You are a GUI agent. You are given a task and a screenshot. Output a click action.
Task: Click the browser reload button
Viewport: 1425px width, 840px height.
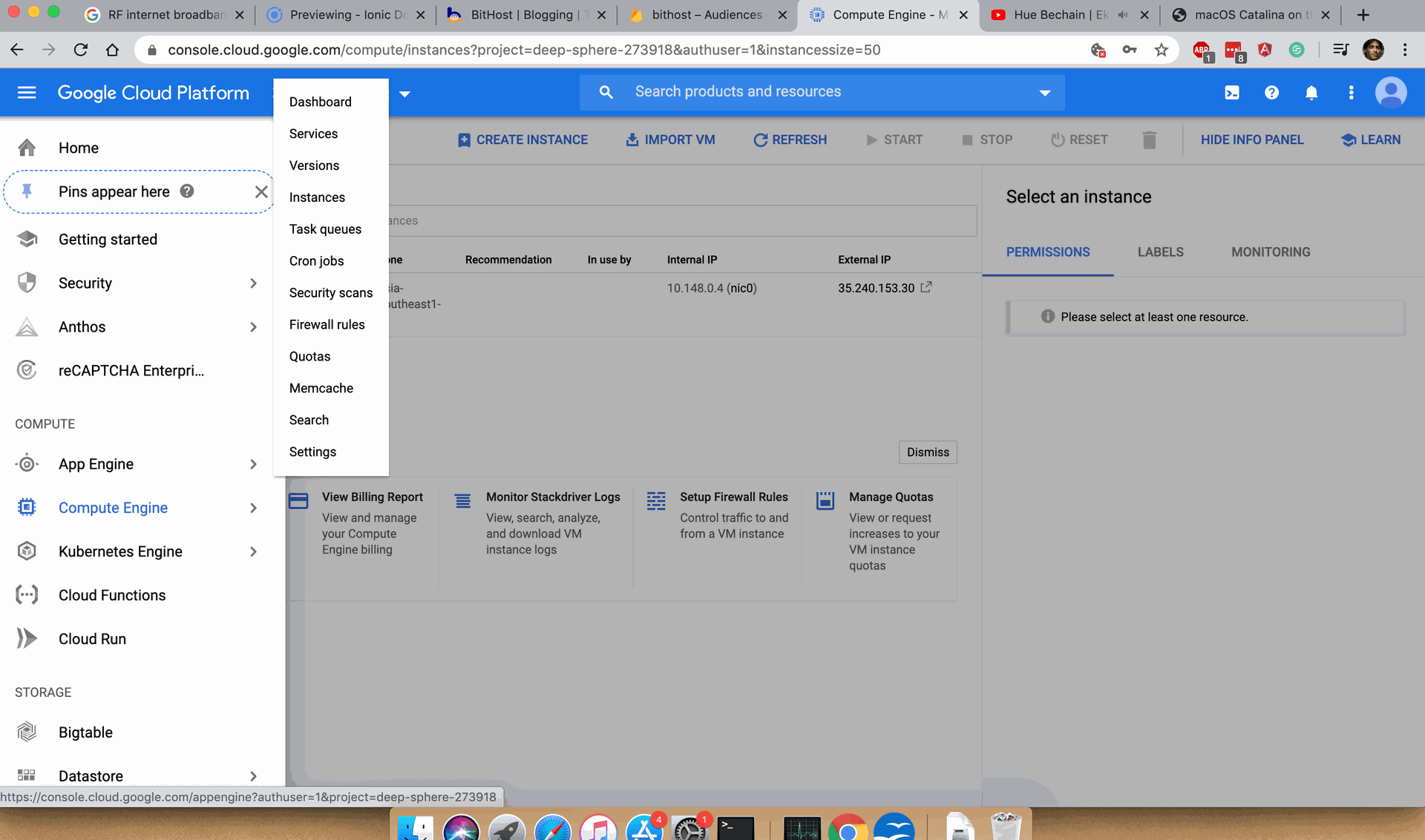pos(81,50)
